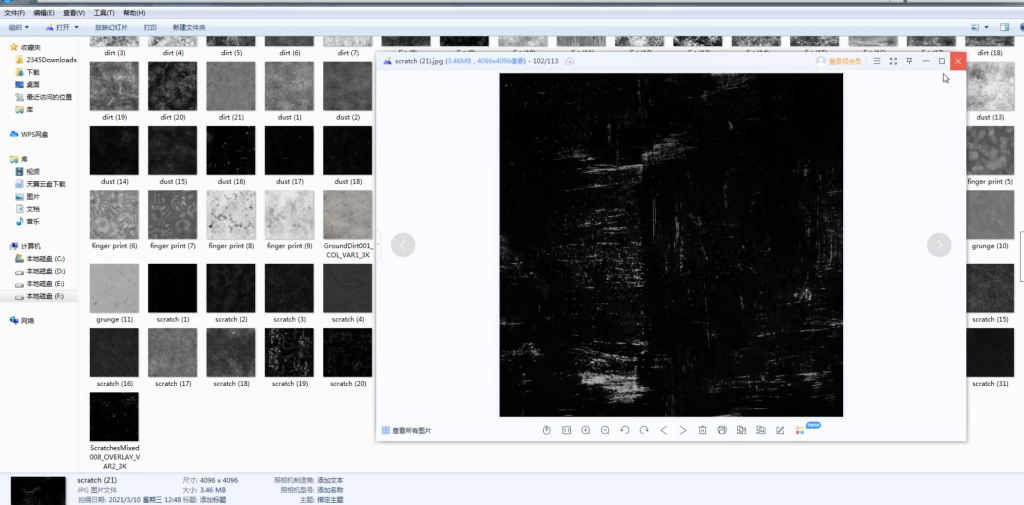
Task: Select 本地磁盘 (D:) in sidebar
Action: click(x=45, y=271)
